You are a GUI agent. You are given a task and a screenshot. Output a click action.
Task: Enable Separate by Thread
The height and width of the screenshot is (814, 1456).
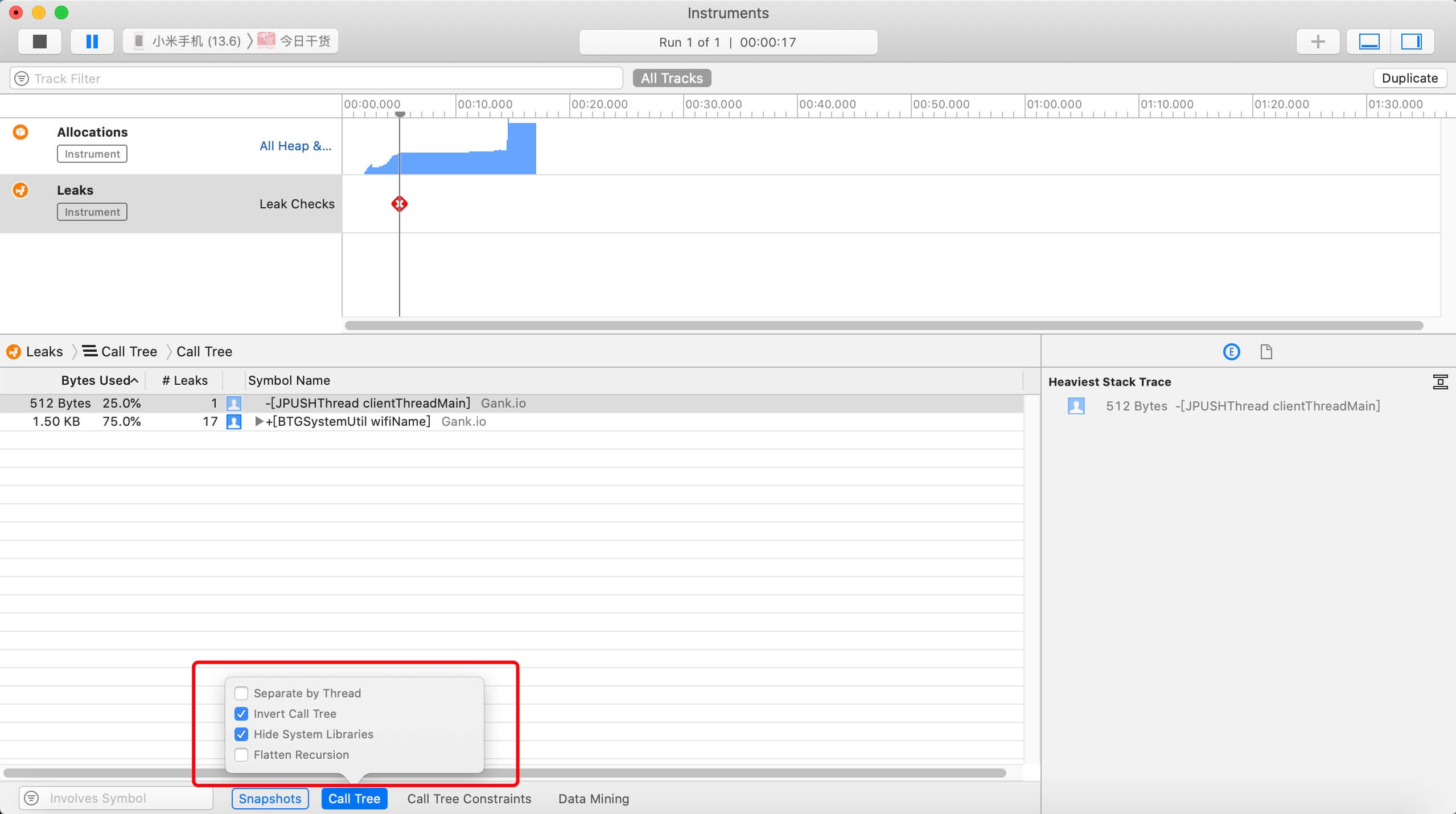241,693
